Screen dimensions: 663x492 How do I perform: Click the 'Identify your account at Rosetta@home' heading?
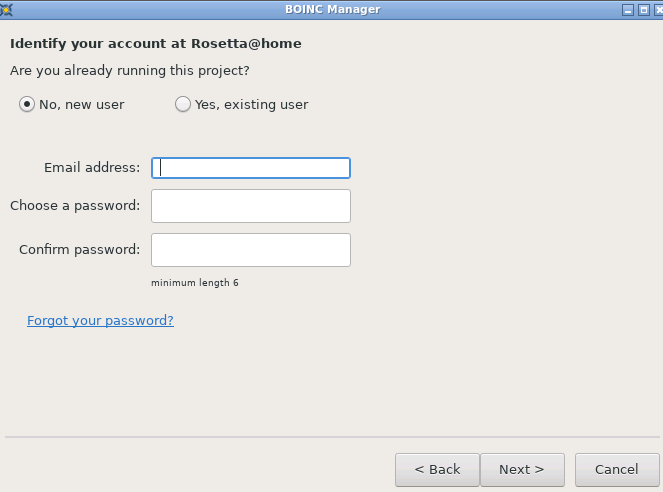coord(156,44)
